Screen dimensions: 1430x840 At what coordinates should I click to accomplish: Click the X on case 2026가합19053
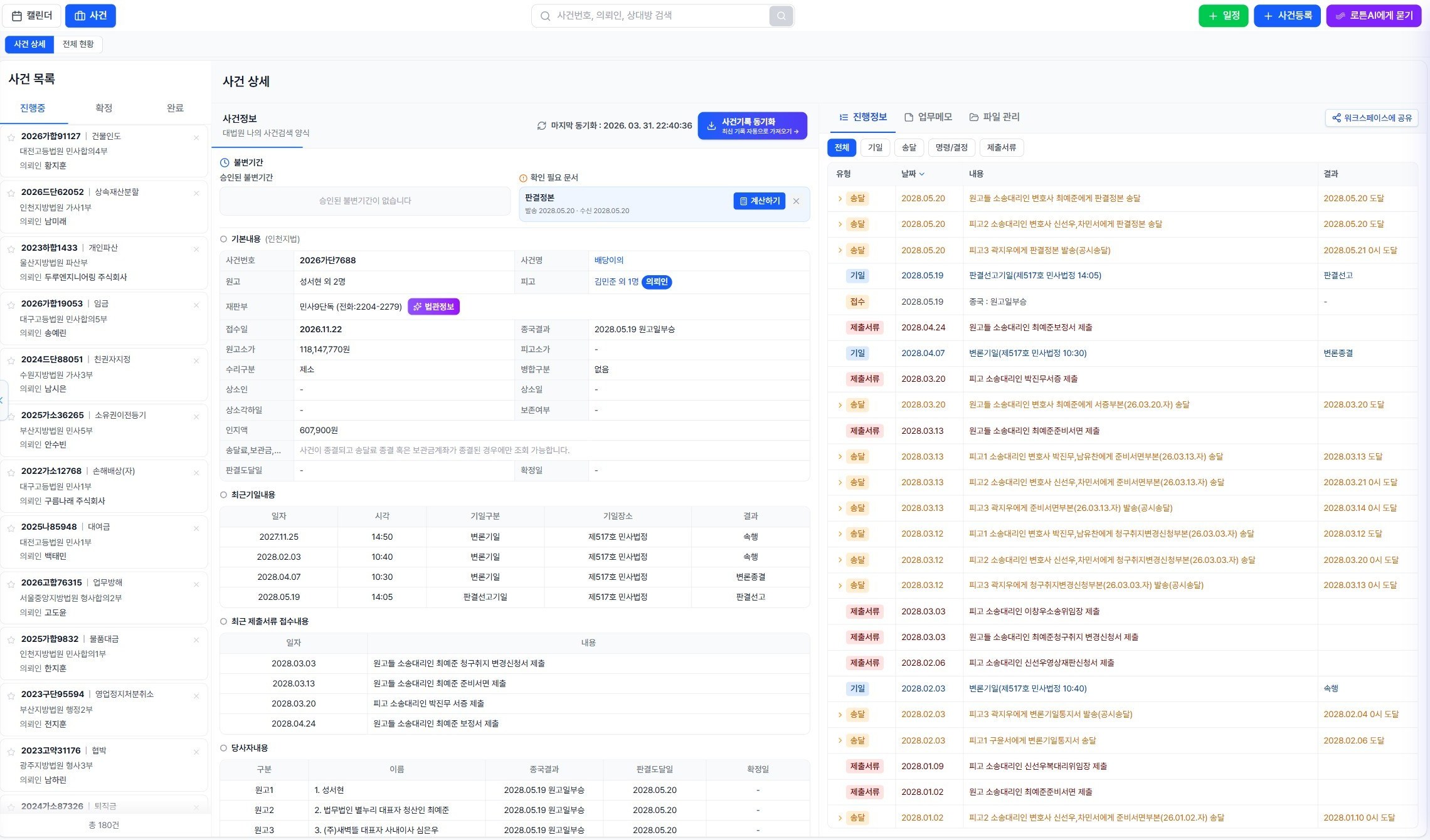click(196, 305)
